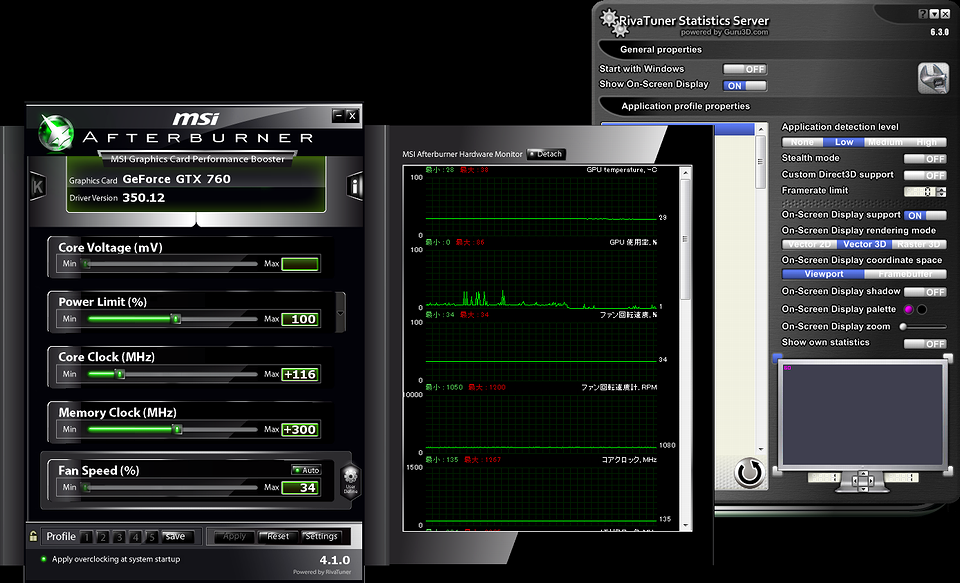The height and width of the screenshot is (583, 960).
Task: Detach the Afterburner hardware monitor
Action: click(546, 154)
